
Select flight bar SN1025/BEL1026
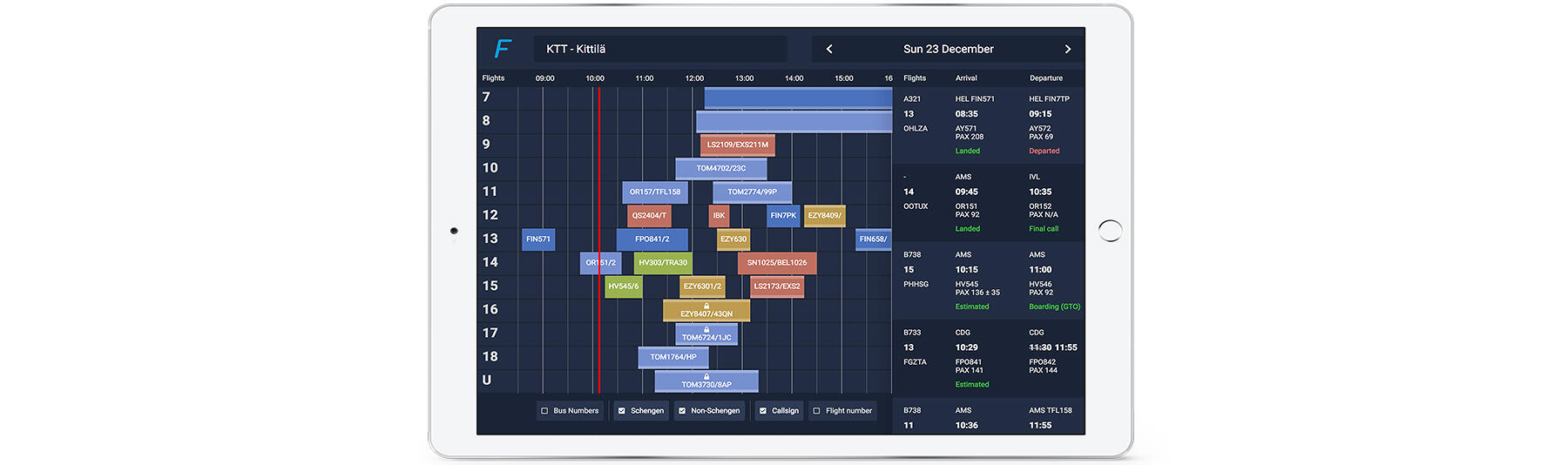coord(777,262)
